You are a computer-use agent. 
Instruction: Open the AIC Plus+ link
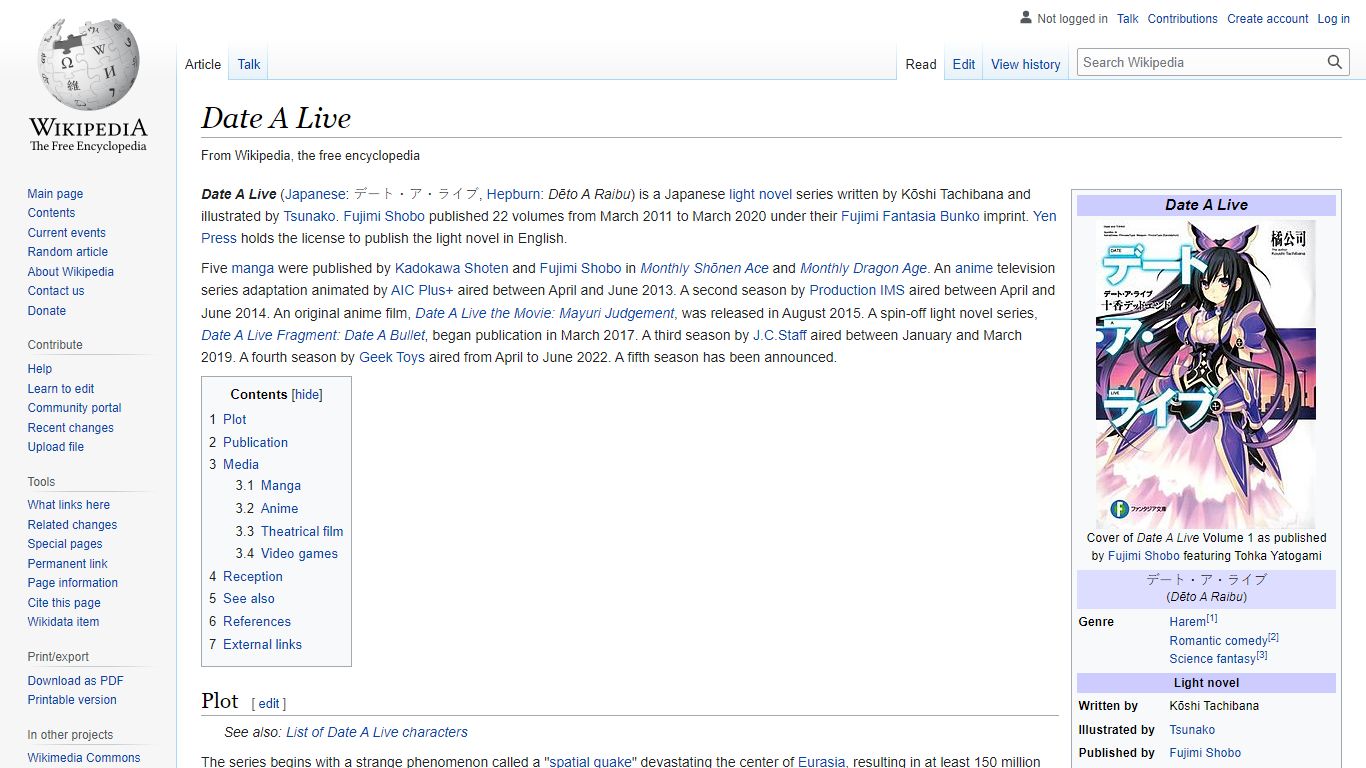point(422,290)
